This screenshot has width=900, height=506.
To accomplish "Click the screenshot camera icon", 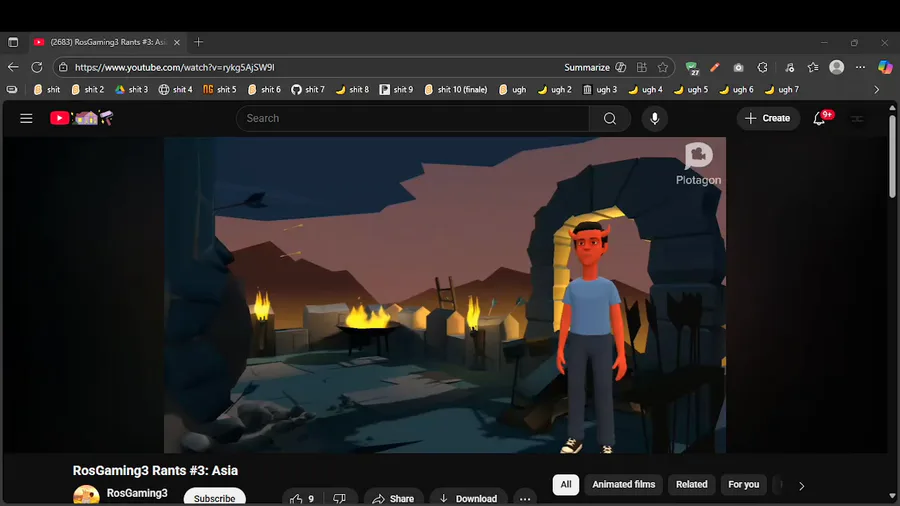I will click(x=738, y=67).
